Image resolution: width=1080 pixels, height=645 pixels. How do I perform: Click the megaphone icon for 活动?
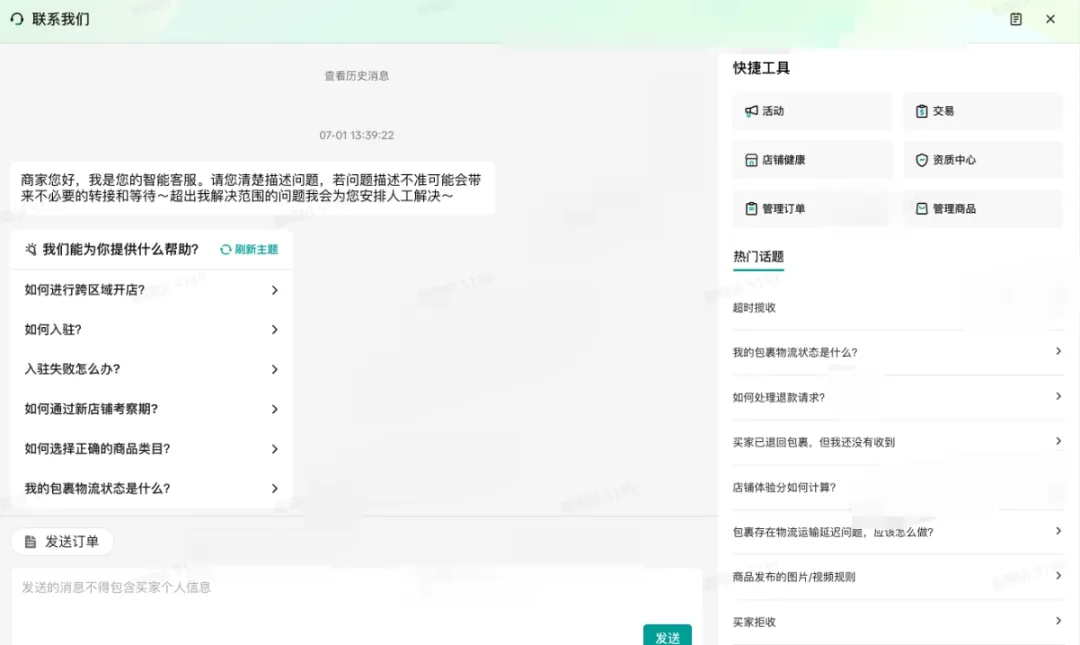[751, 111]
